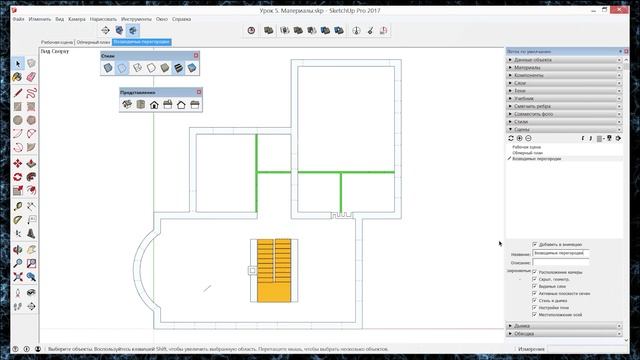Click the Outer Shell solid tool
Image resolution: width=640 pixels, height=360 pixels.
[x=268, y=30]
